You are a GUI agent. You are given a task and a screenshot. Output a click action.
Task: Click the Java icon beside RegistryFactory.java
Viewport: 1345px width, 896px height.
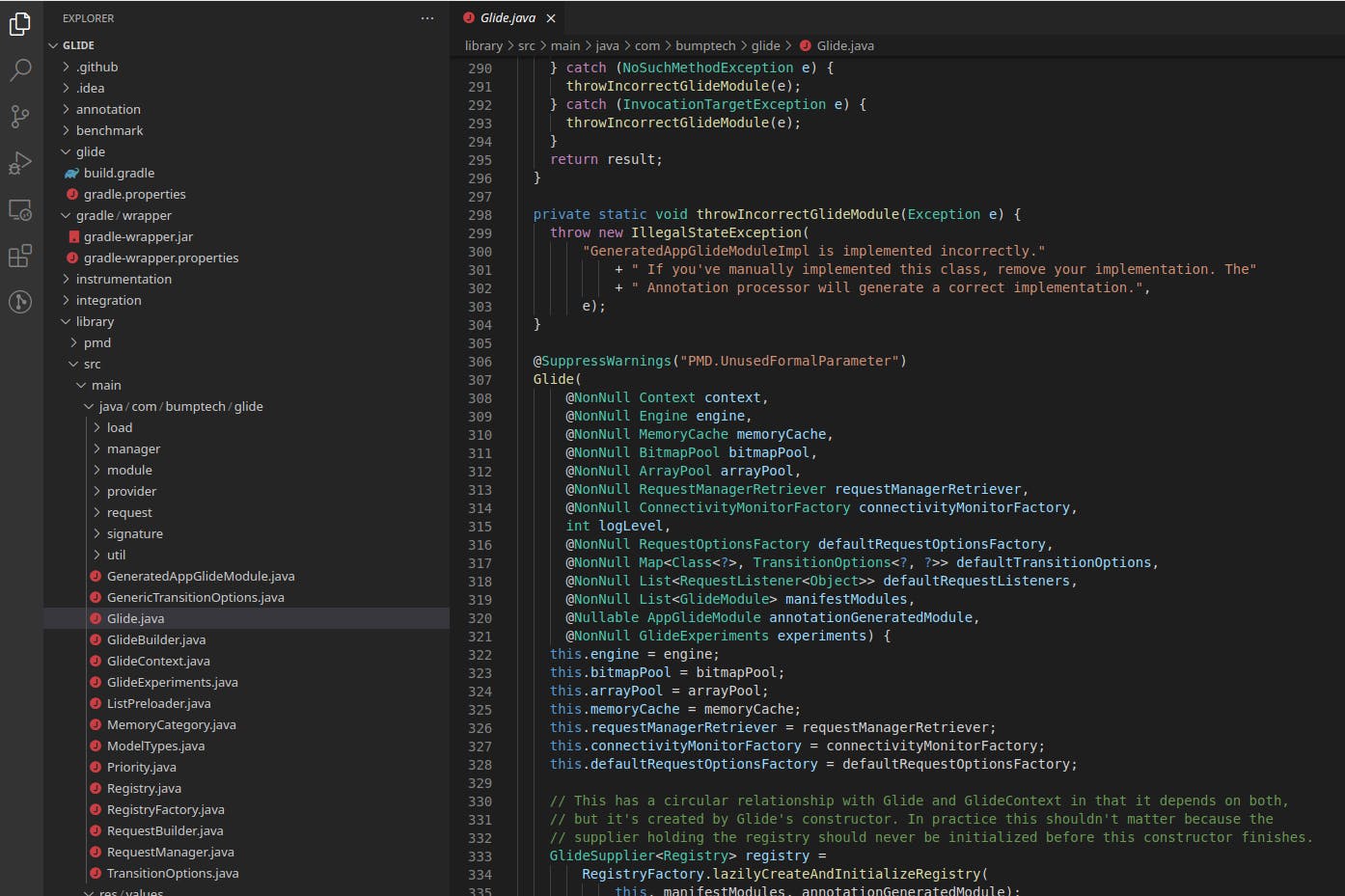point(96,810)
